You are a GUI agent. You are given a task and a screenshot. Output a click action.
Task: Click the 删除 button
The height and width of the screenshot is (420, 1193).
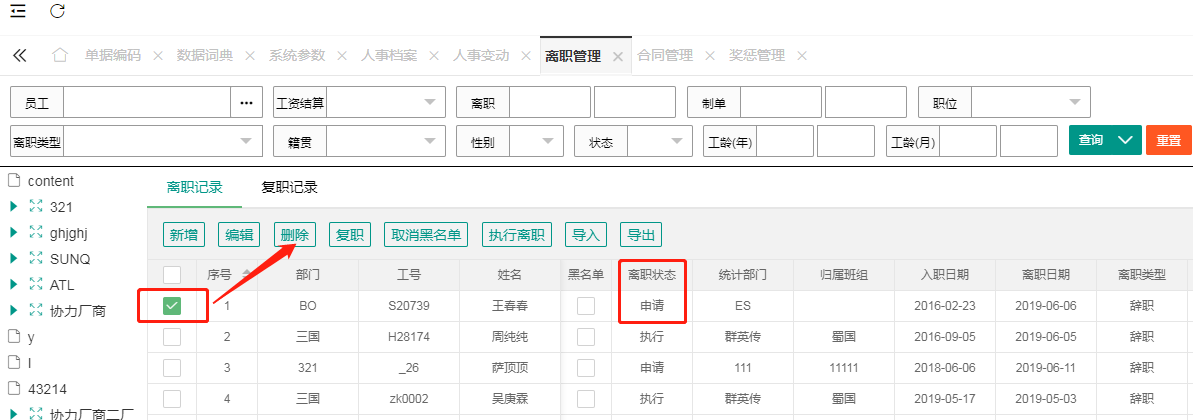tap(295, 235)
